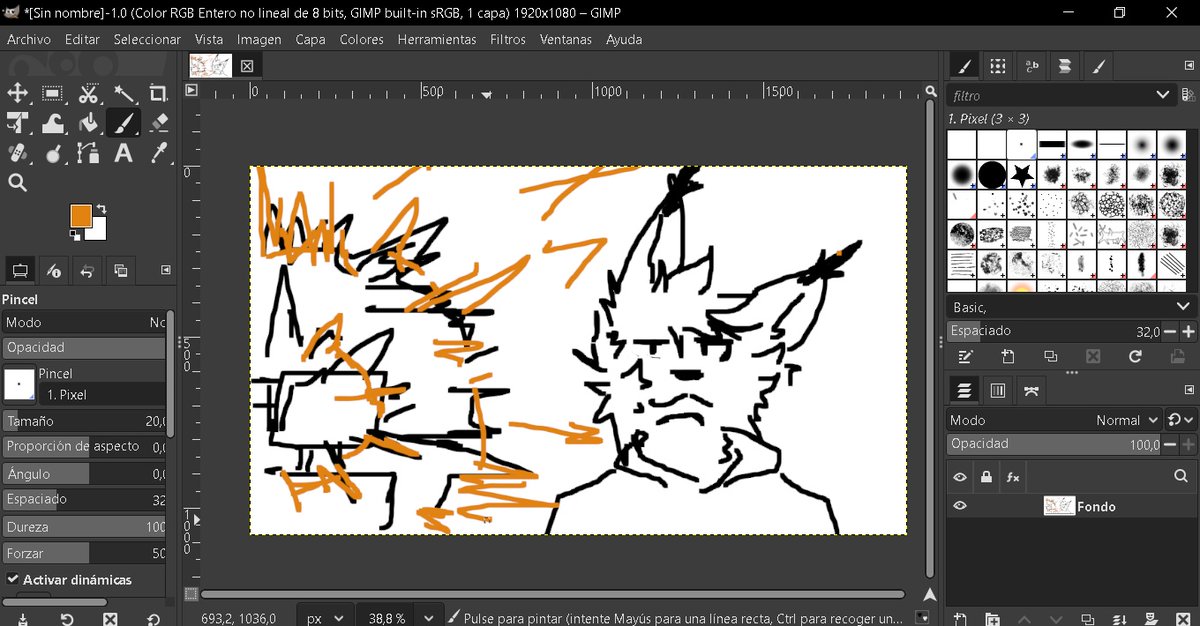This screenshot has height=626, width=1200.
Task: Close the image tab with X button
Action: pyautogui.click(x=247, y=66)
